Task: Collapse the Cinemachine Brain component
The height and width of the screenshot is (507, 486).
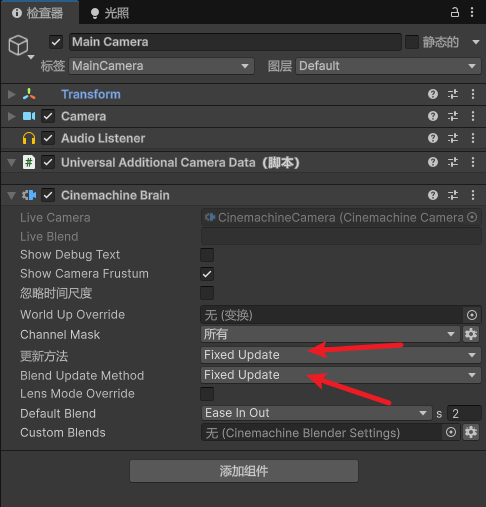Action: click(12, 195)
